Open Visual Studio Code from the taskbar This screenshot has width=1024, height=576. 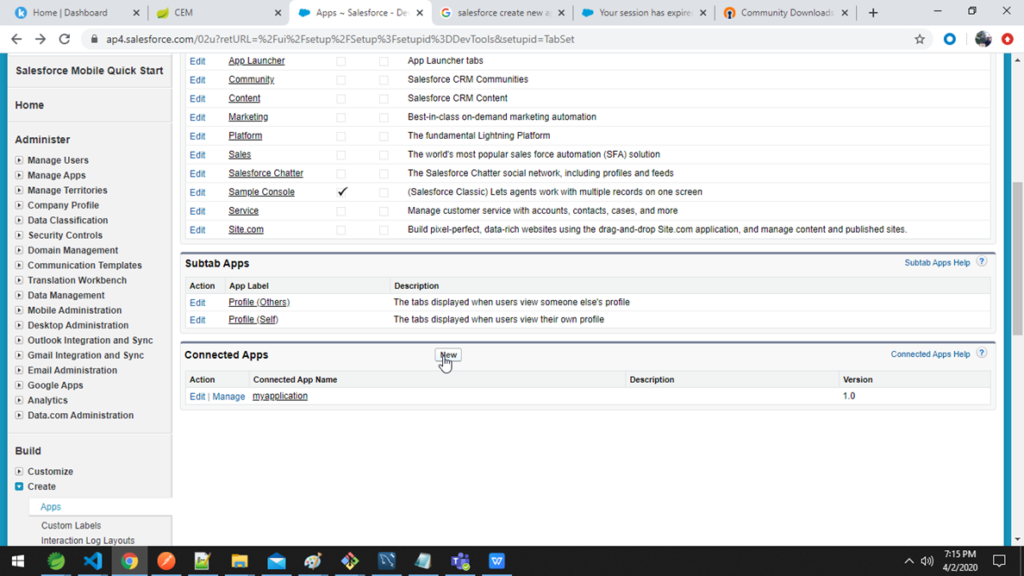(93, 561)
